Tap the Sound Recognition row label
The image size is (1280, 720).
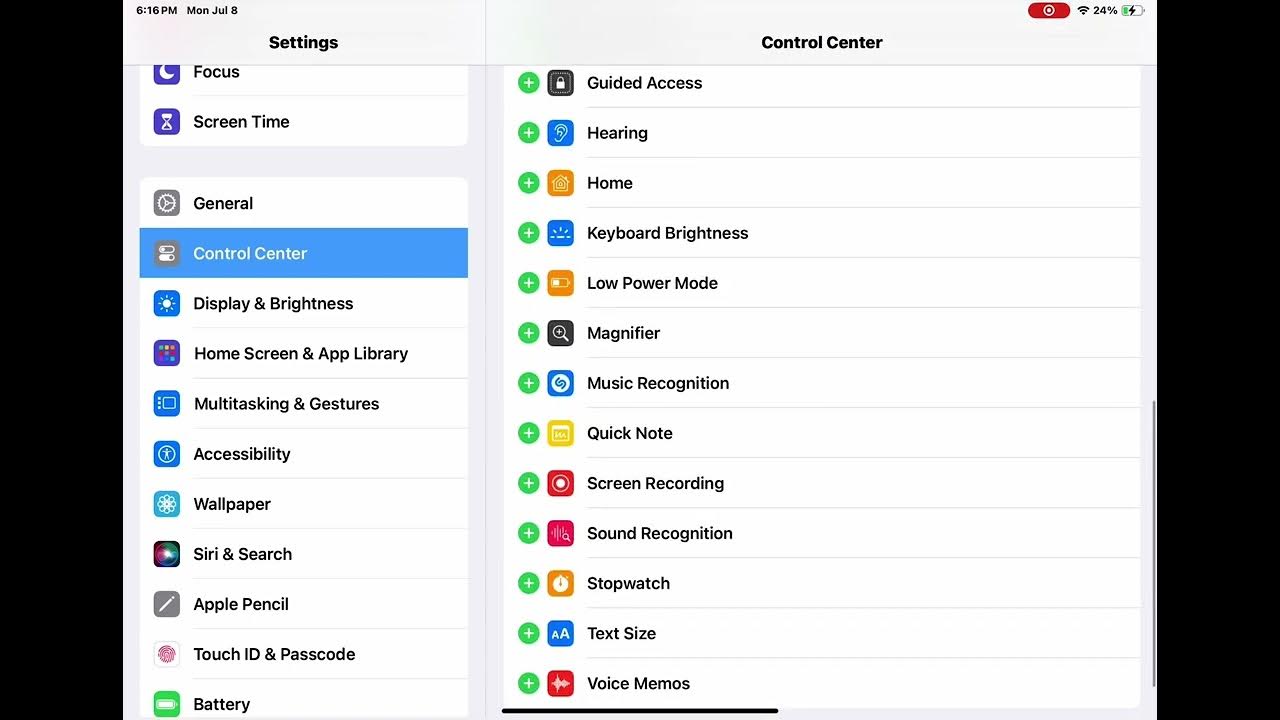(659, 533)
